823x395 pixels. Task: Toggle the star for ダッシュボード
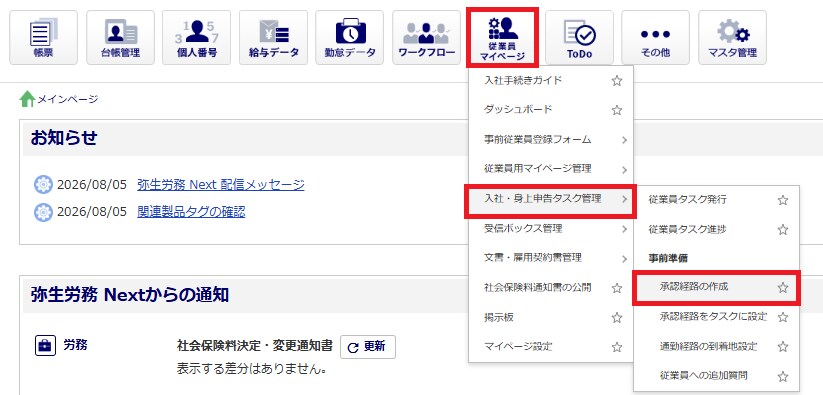click(x=617, y=110)
